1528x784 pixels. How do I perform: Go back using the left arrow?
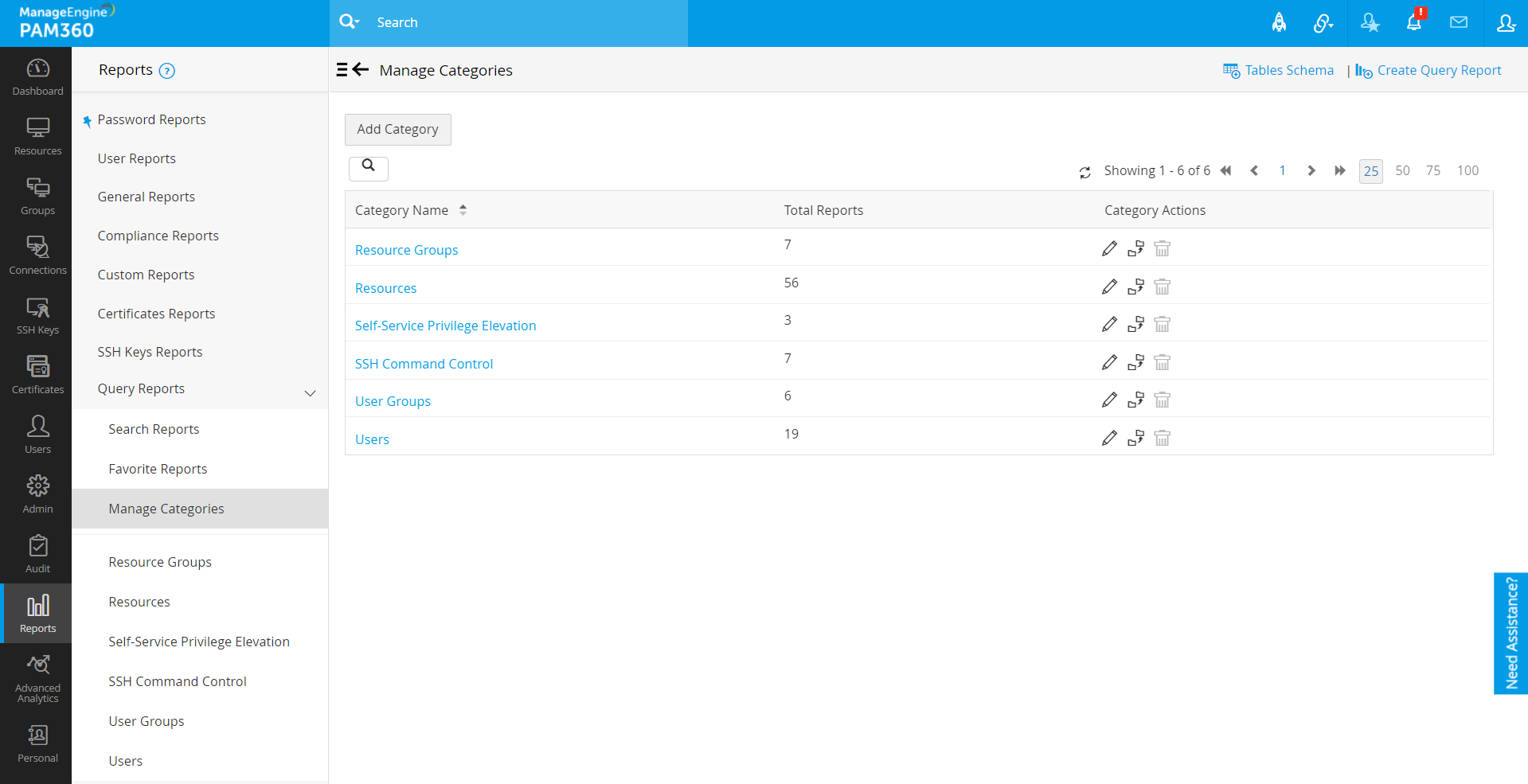point(361,70)
